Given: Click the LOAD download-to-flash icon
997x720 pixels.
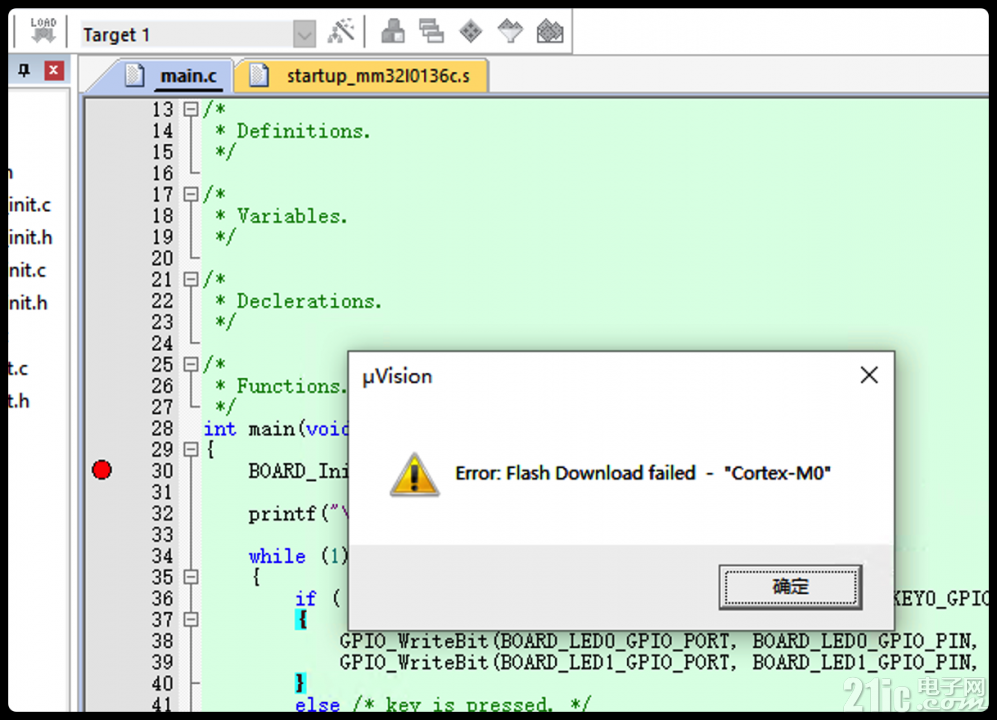Looking at the screenshot, I should [x=43, y=31].
